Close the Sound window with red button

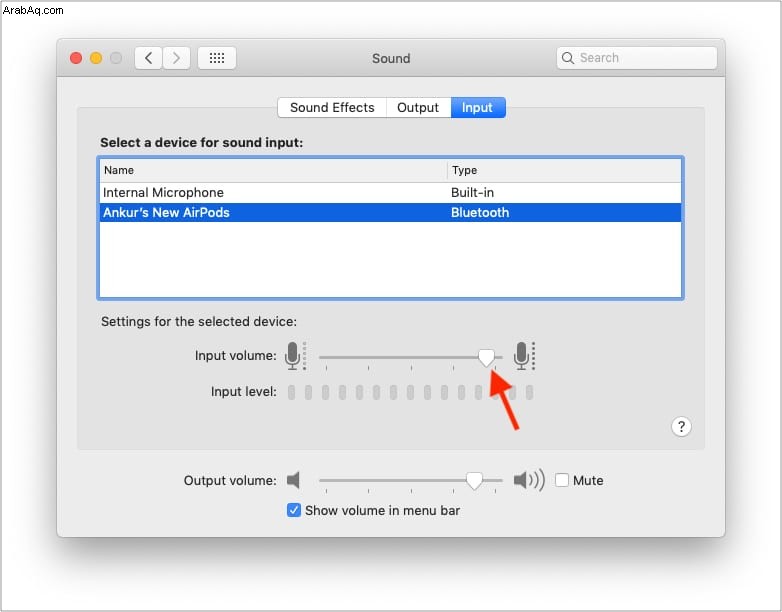point(76,58)
